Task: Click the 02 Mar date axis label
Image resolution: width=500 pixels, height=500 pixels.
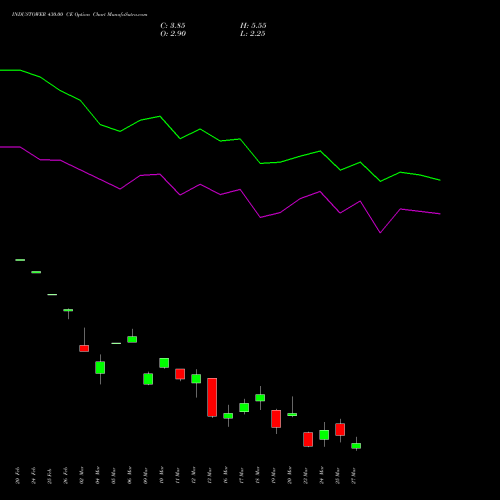Action: [x=82, y=476]
